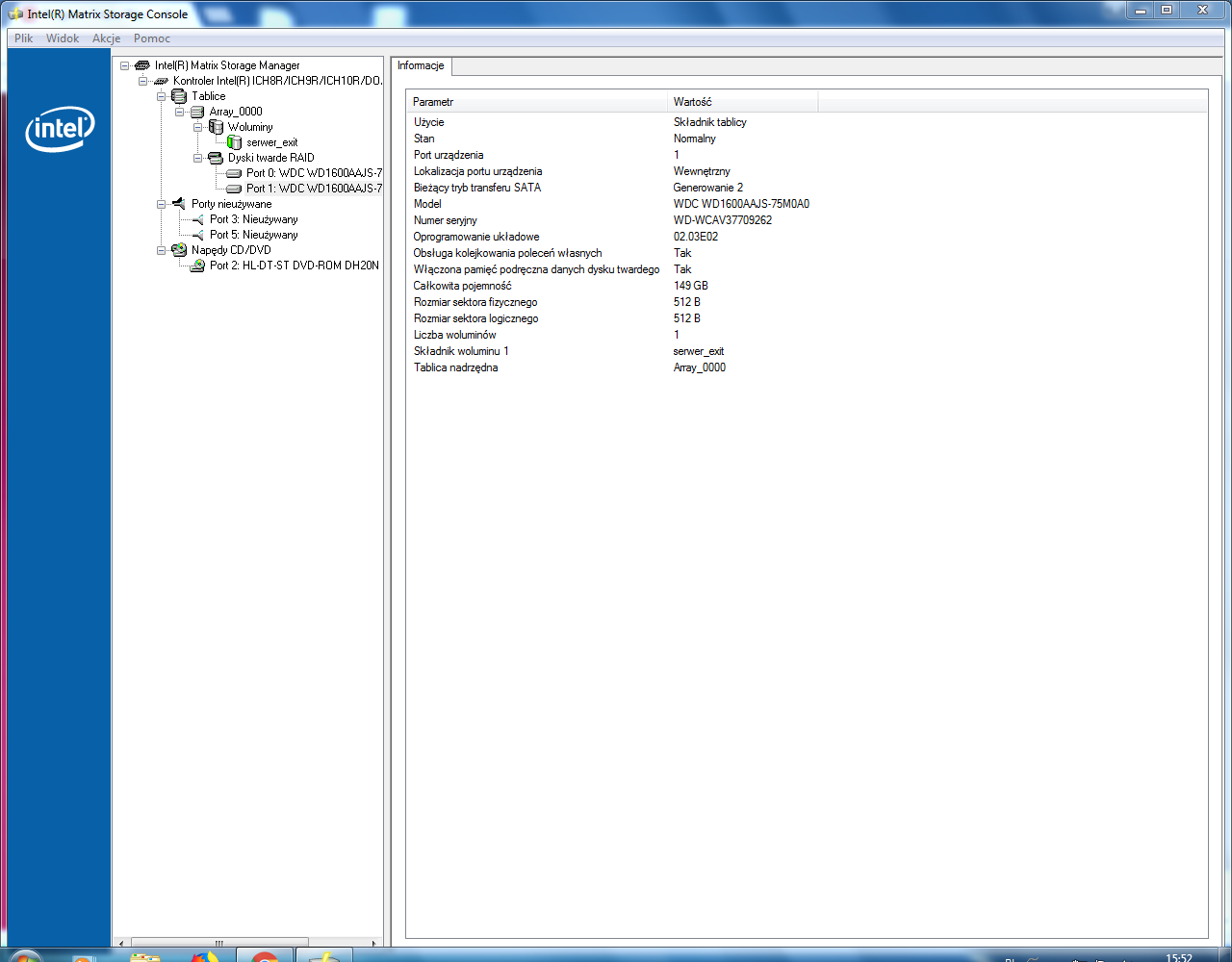Collapse the Intel(R) Matrix Storage Manager root node

124,65
